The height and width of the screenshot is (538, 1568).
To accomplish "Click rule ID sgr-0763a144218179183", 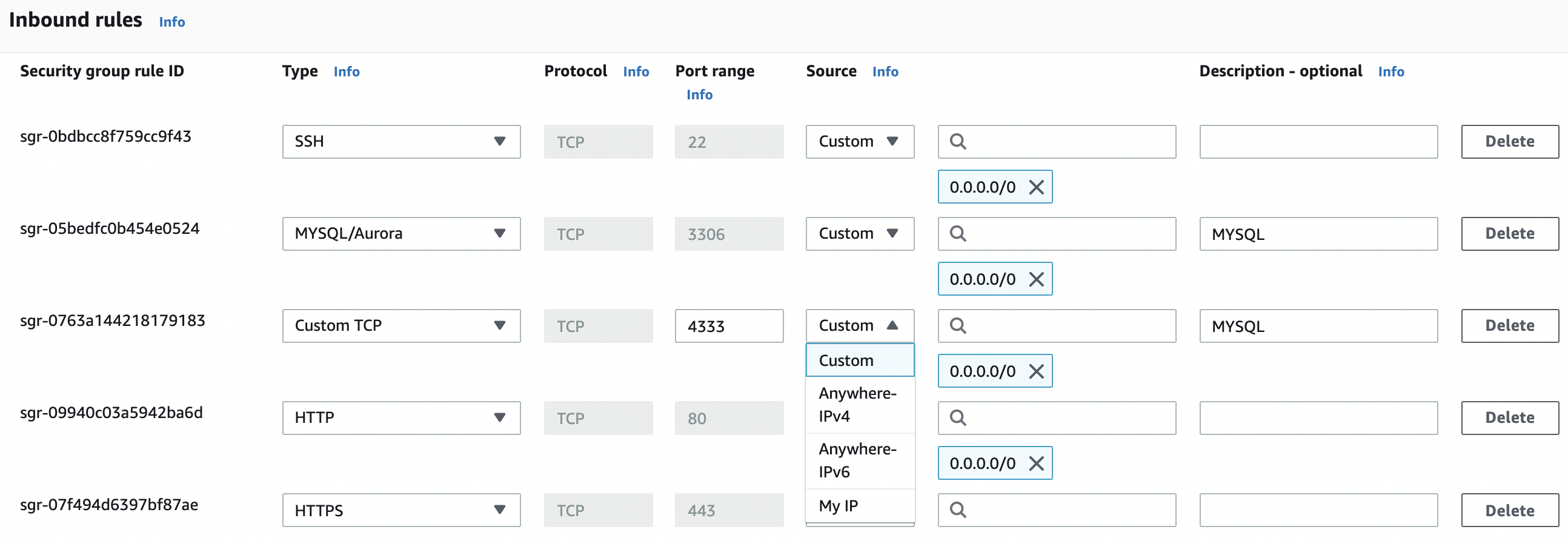I will click(x=113, y=320).
